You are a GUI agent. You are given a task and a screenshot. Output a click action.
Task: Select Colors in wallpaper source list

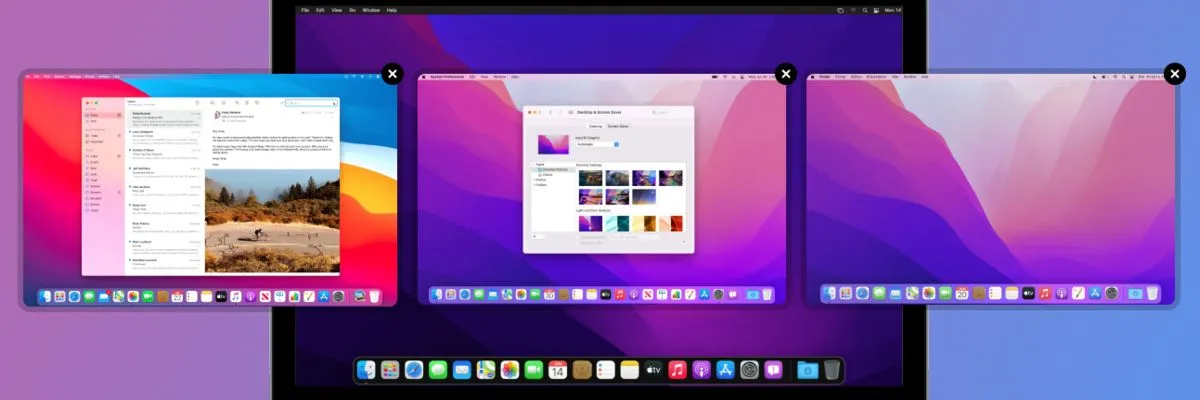click(x=547, y=174)
